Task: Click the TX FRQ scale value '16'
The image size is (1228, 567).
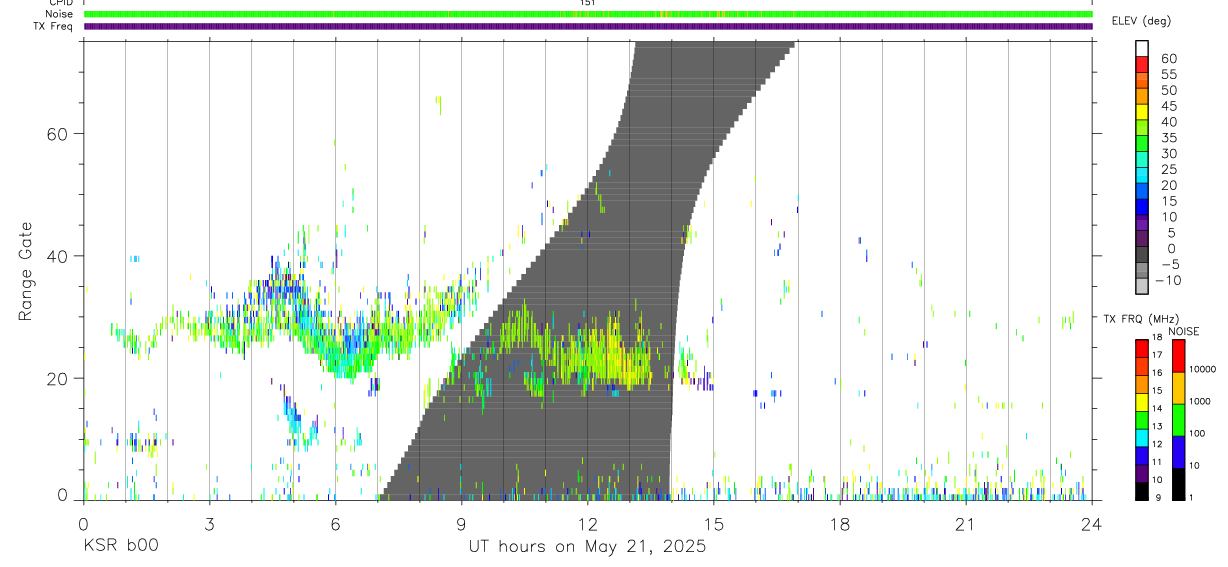Action: 1156,374
